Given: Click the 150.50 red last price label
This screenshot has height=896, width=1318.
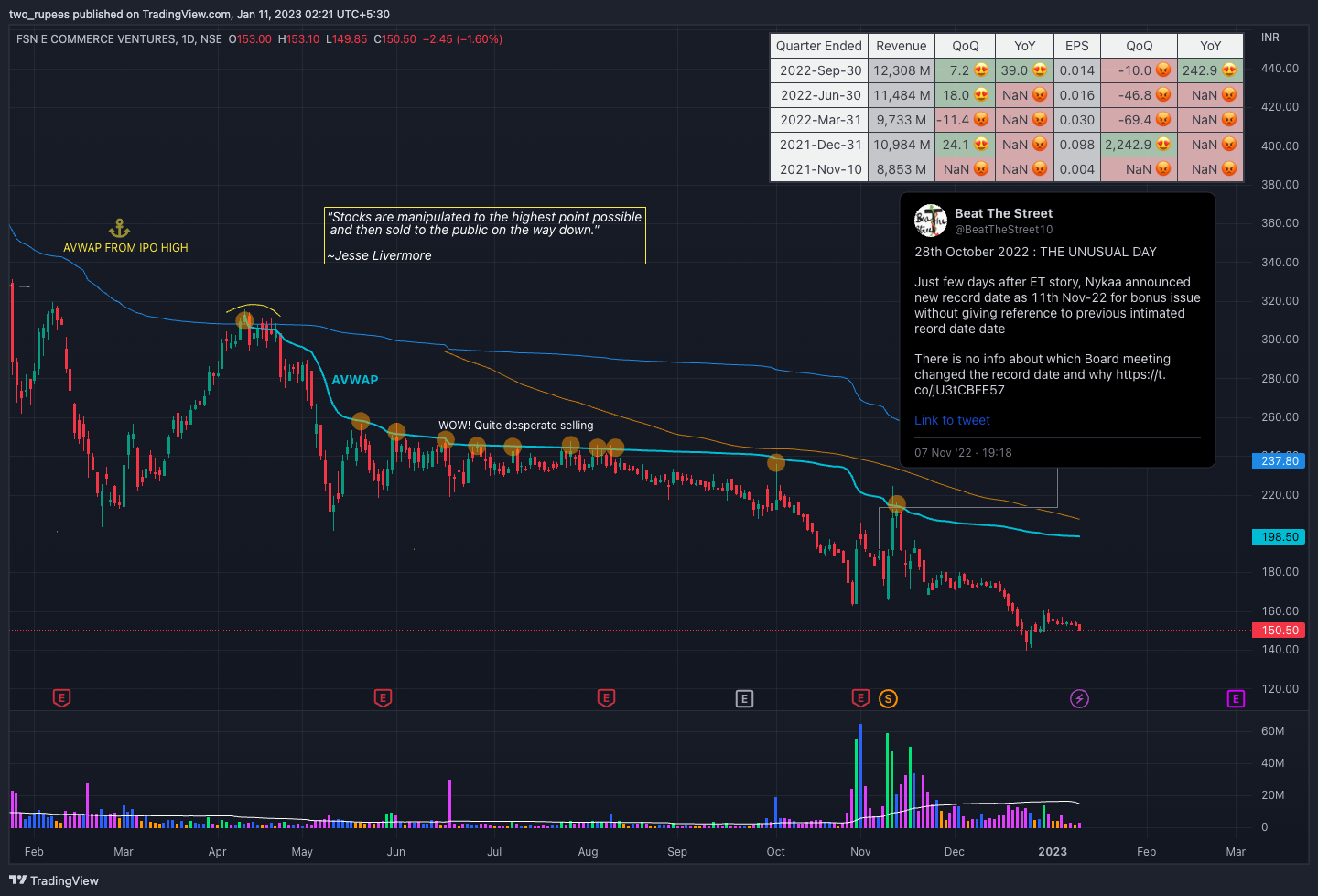Looking at the screenshot, I should coord(1280,630).
